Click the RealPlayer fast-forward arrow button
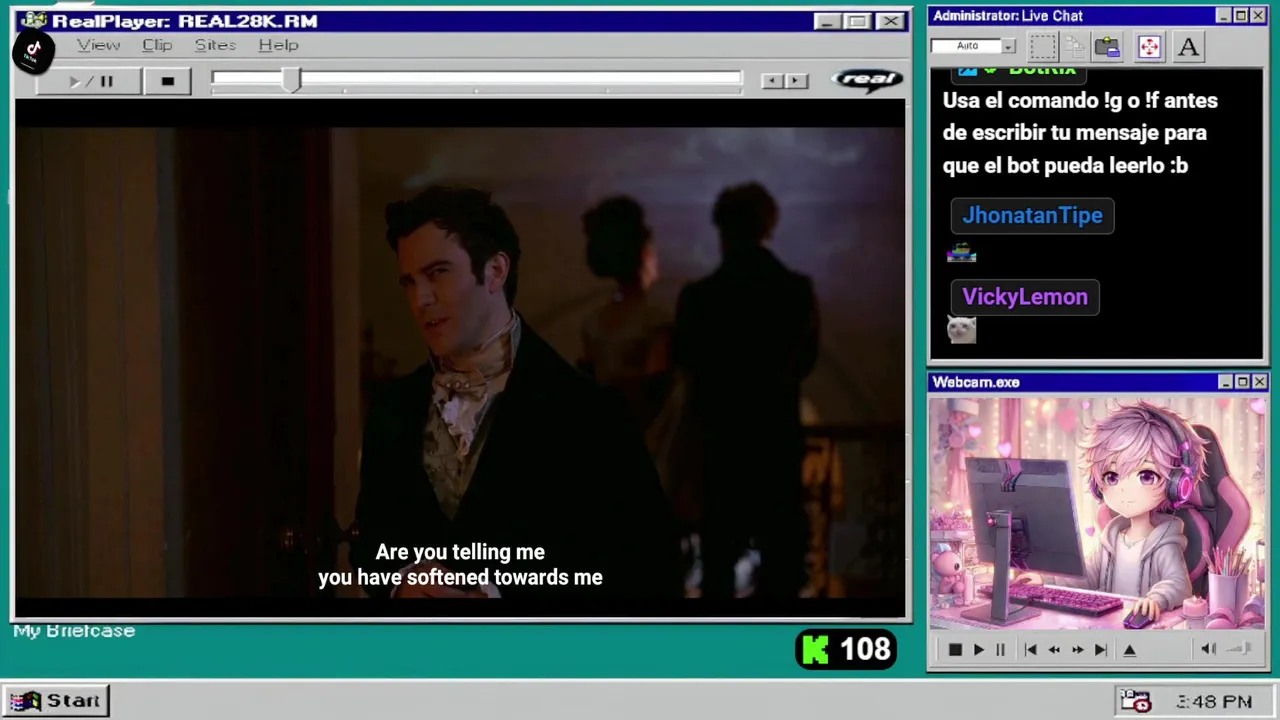The height and width of the screenshot is (720, 1280). (x=796, y=81)
